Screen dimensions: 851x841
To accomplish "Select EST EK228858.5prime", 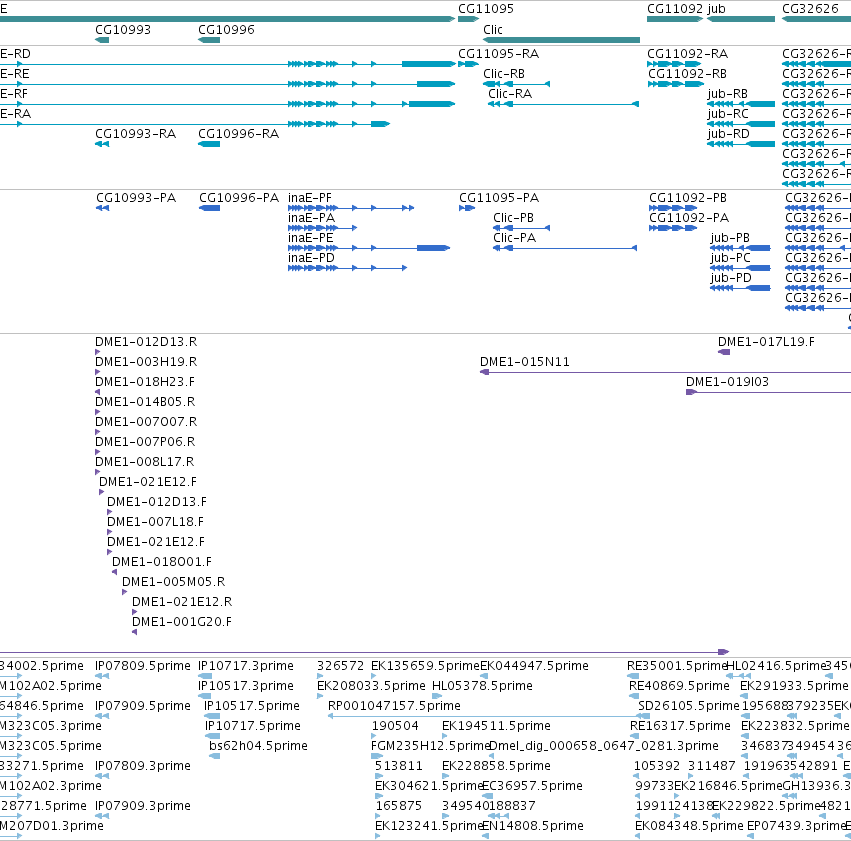I will (x=446, y=776).
